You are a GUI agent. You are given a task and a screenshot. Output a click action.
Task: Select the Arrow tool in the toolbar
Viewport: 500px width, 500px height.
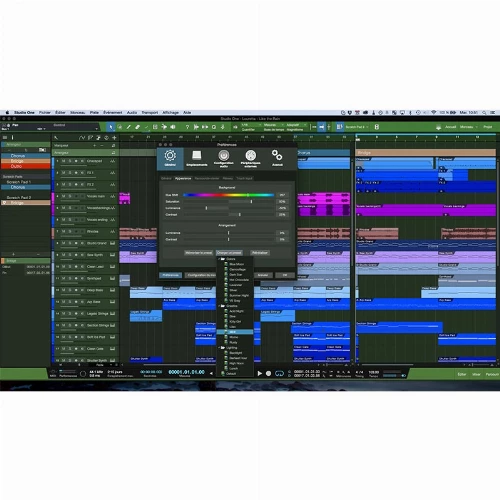[x=111, y=127]
